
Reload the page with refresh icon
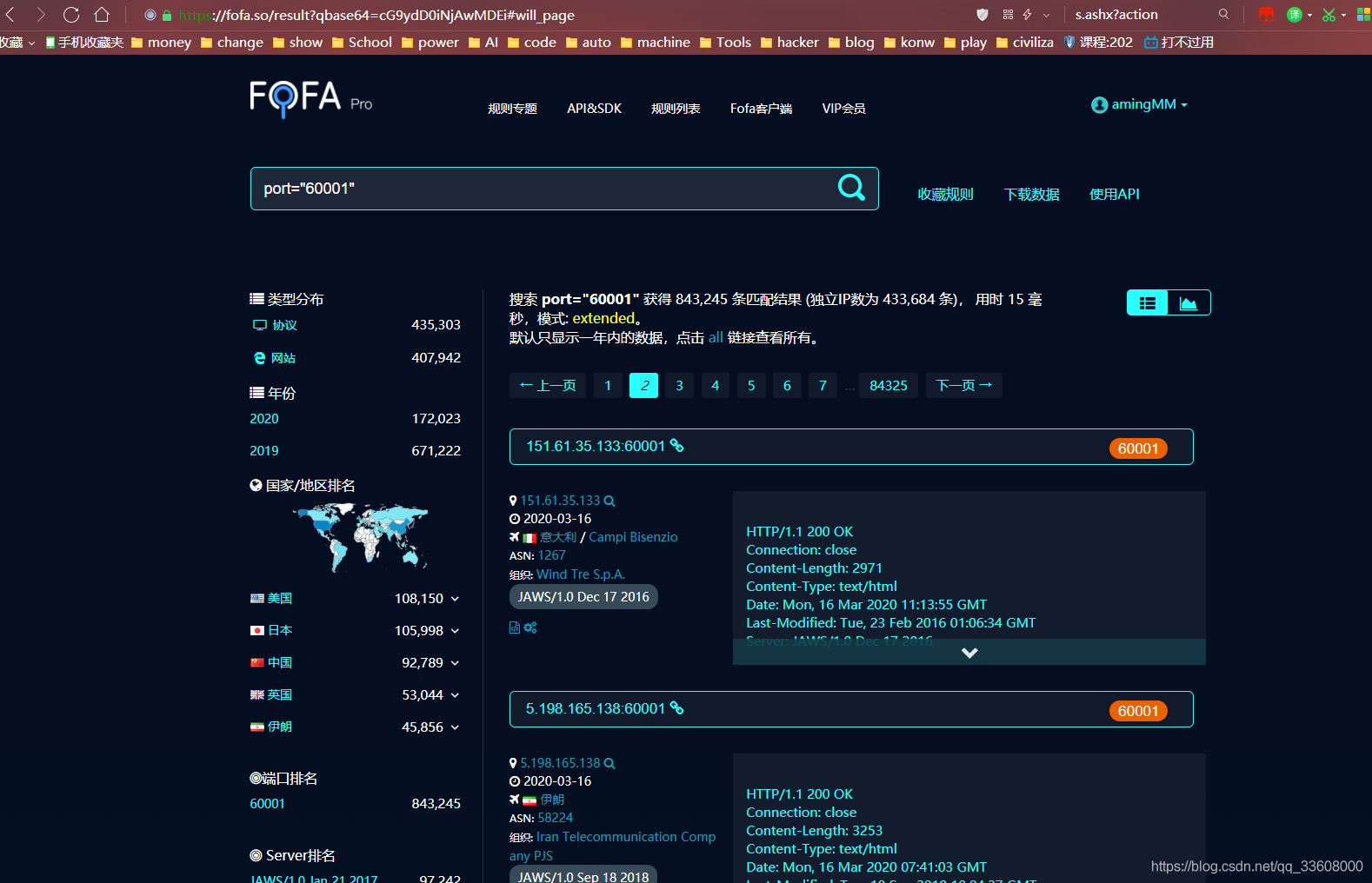pyautogui.click(x=71, y=15)
